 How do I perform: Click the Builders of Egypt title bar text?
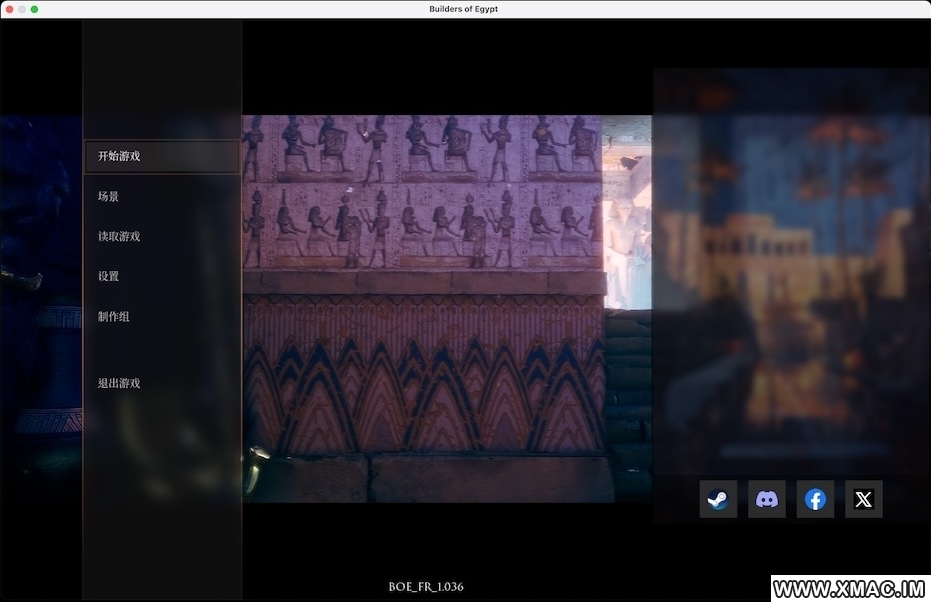pos(465,9)
